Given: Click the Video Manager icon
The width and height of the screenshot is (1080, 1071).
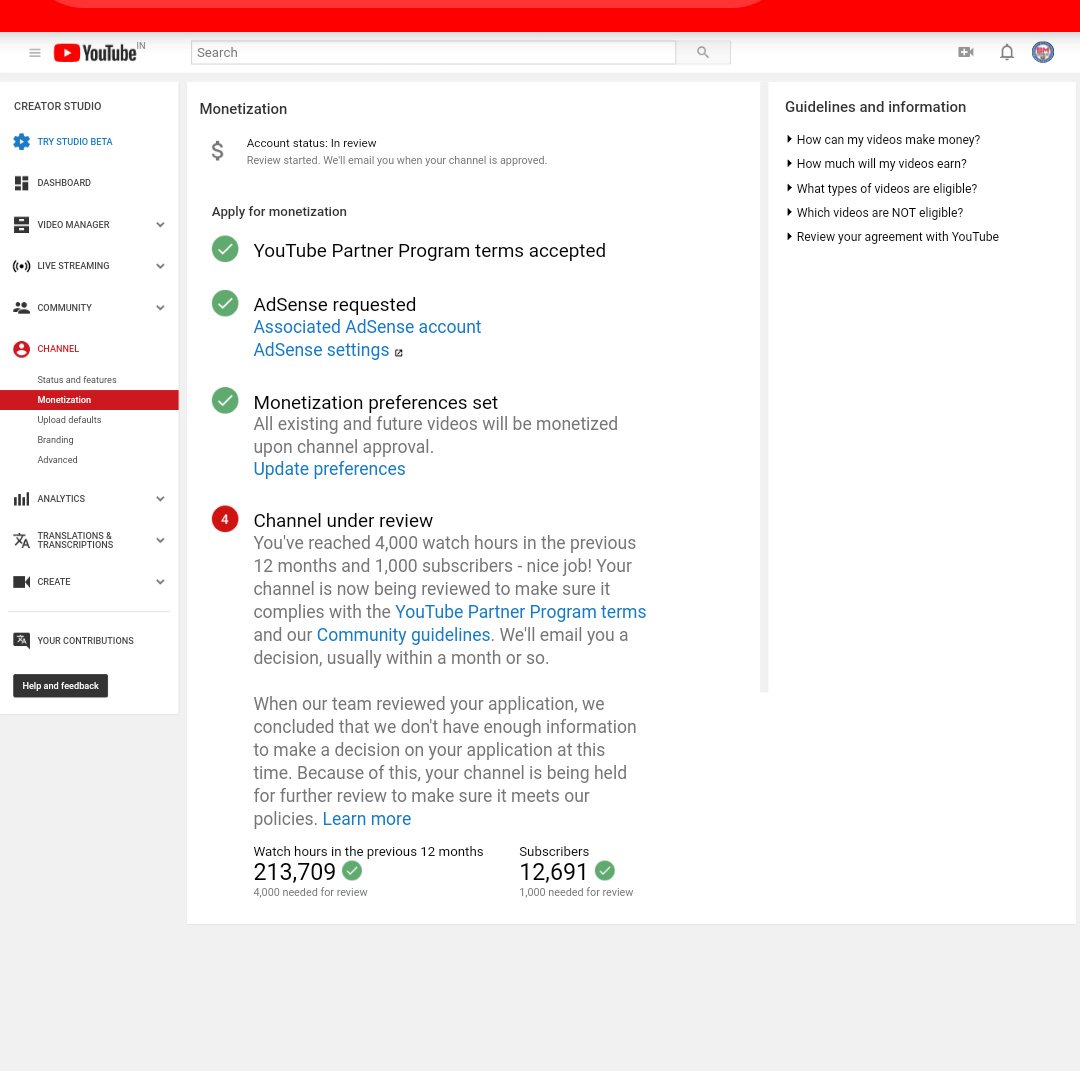Looking at the screenshot, I should click(x=21, y=225).
